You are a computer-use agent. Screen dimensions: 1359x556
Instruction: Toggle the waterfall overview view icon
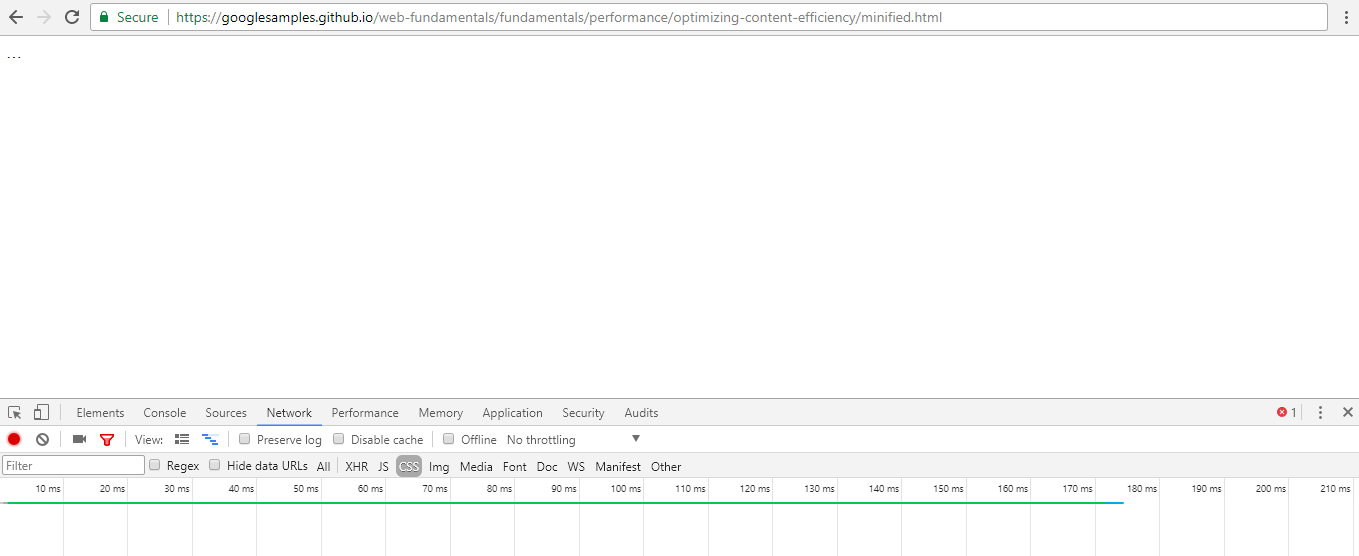pos(210,439)
